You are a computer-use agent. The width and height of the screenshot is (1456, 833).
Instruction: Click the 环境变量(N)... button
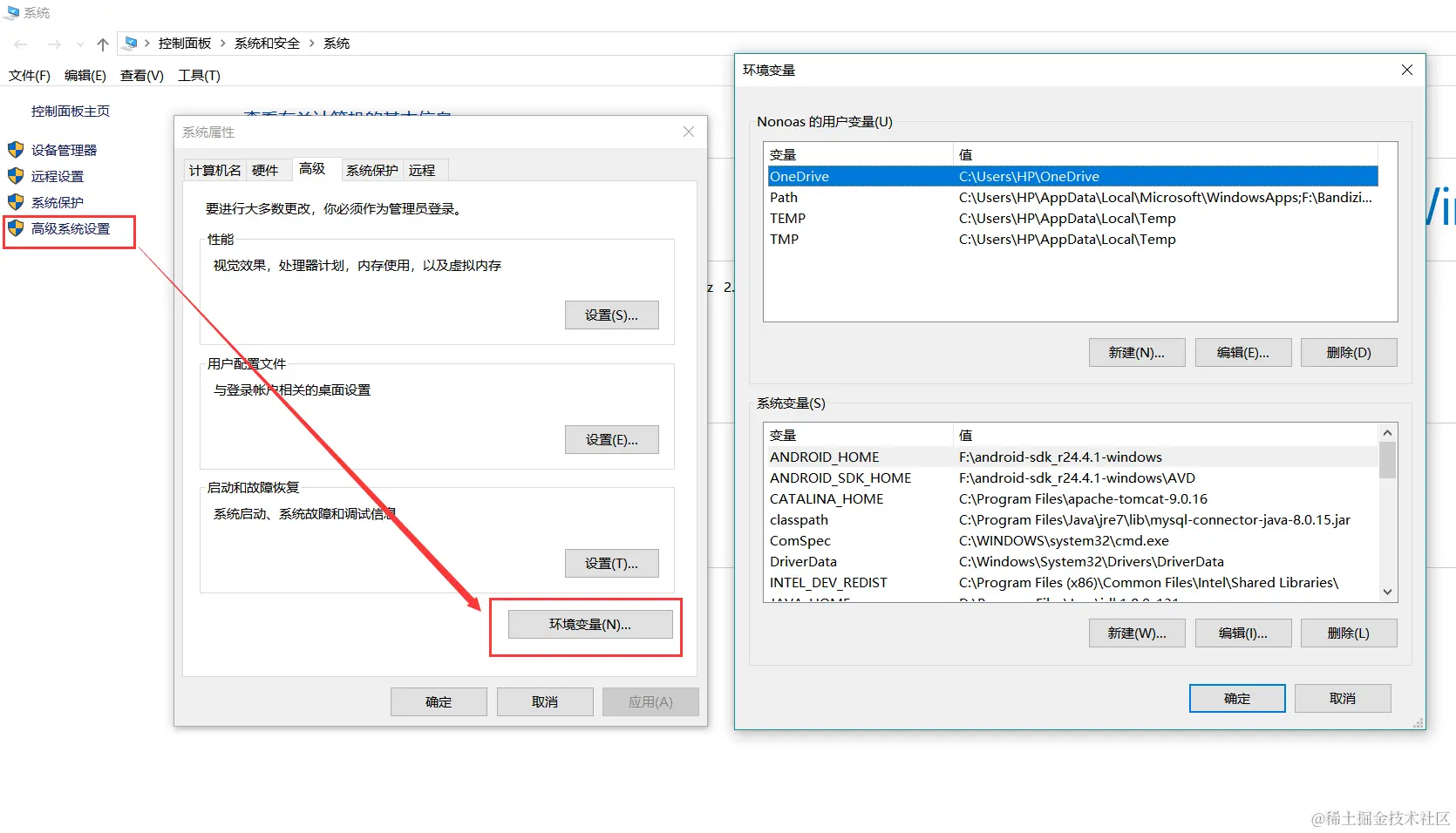(590, 624)
